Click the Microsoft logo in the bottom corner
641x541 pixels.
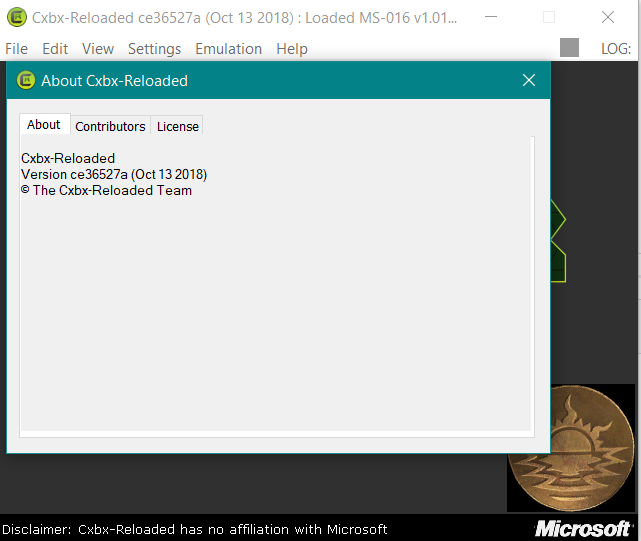coord(583,528)
